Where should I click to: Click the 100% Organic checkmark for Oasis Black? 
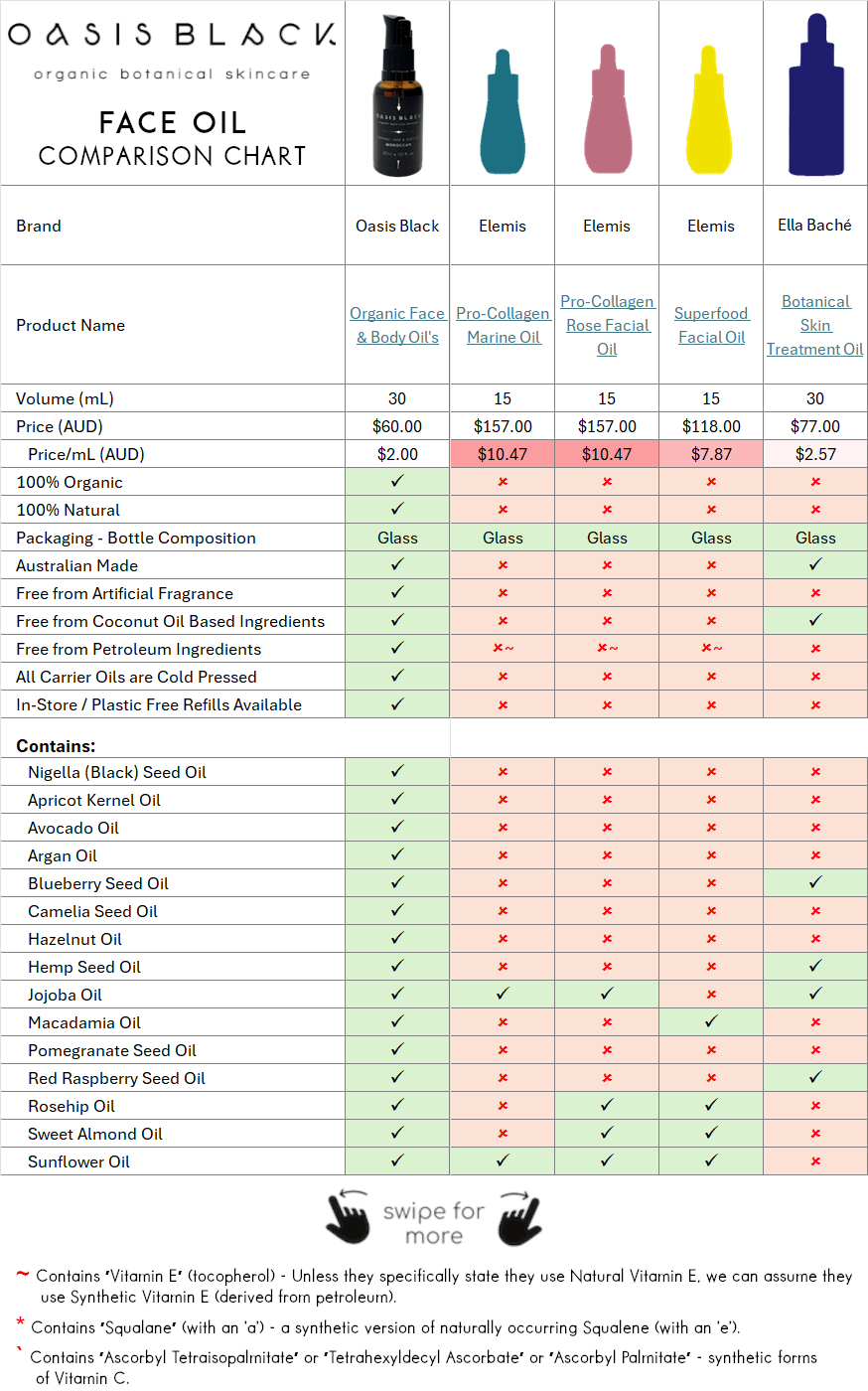[397, 481]
